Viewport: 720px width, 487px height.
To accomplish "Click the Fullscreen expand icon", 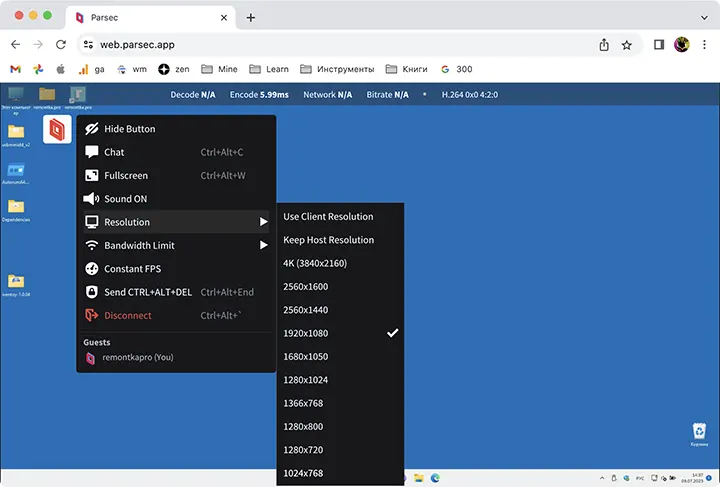I will tap(91, 175).
